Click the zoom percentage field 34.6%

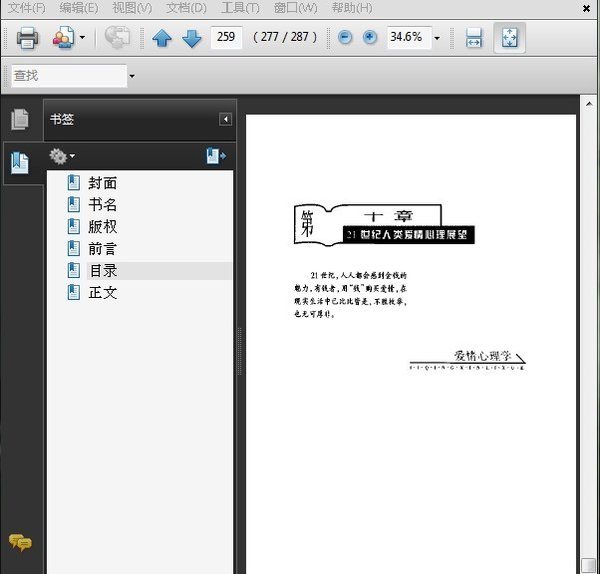(x=409, y=37)
